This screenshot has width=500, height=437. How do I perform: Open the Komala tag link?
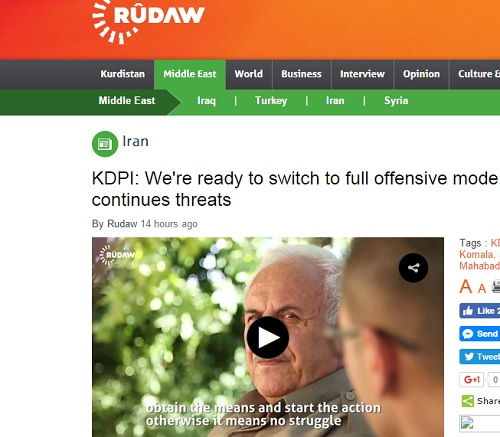476,255
